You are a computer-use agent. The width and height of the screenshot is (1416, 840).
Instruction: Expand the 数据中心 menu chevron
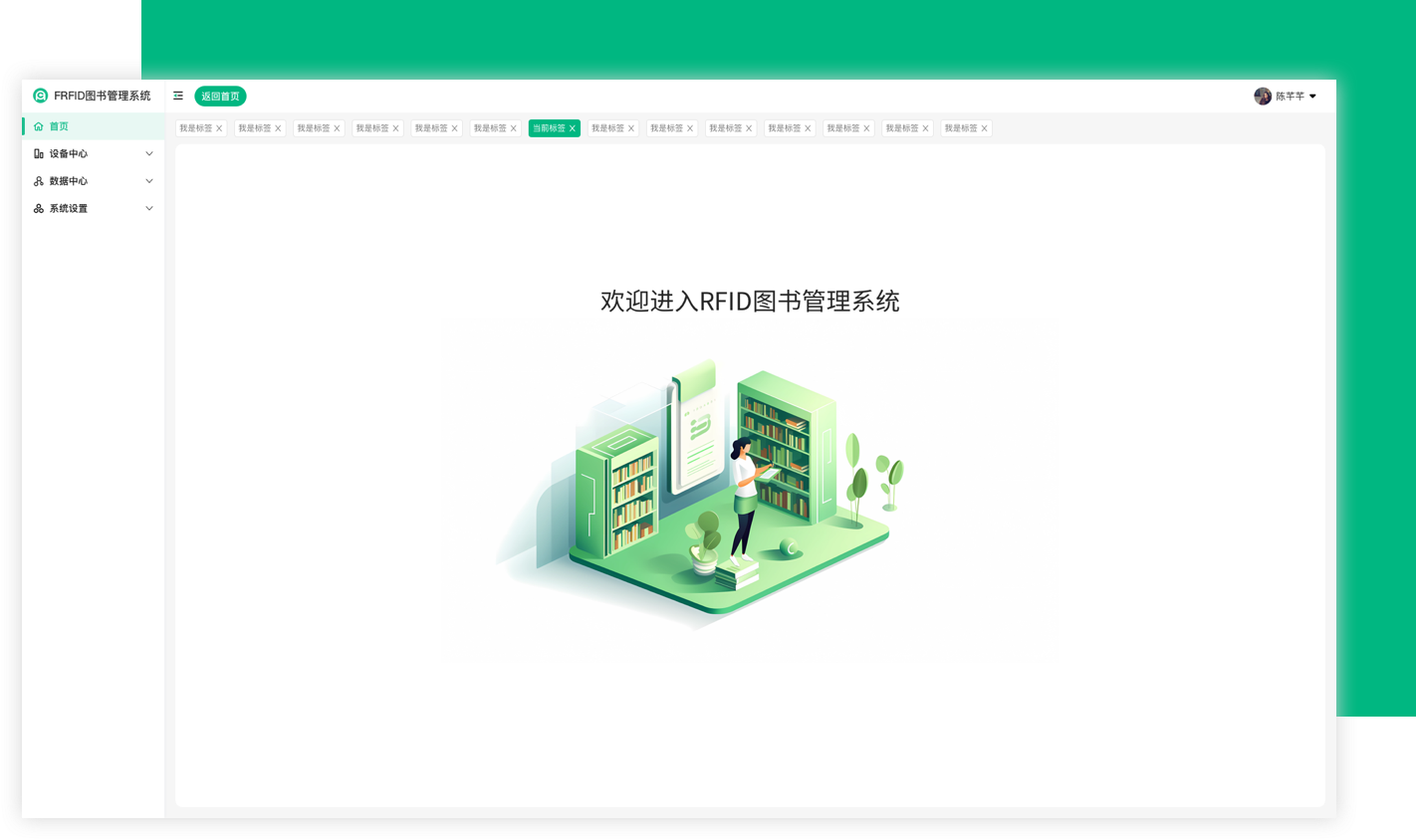tap(149, 181)
